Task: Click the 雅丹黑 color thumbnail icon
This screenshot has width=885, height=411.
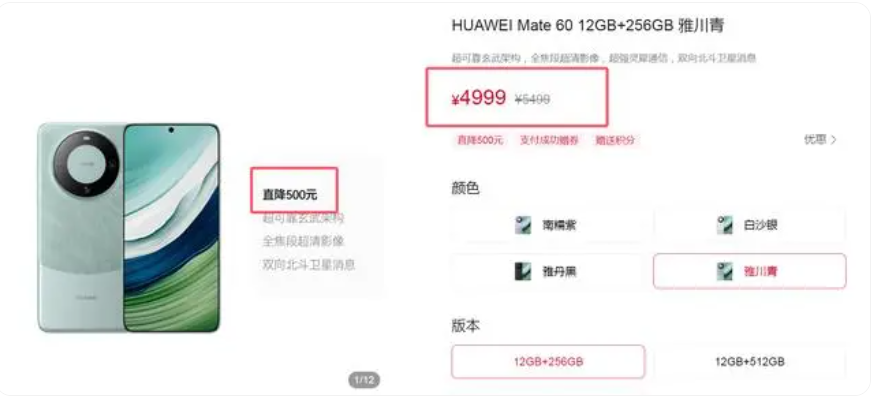Action: pos(523,272)
